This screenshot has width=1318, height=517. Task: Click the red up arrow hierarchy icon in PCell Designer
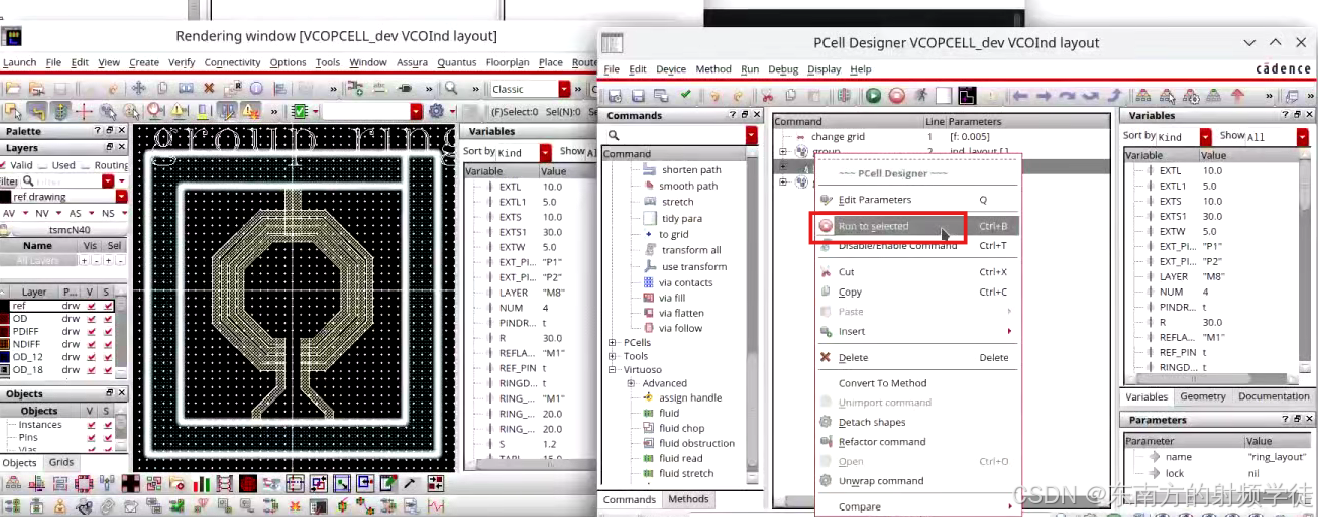click(1237, 96)
